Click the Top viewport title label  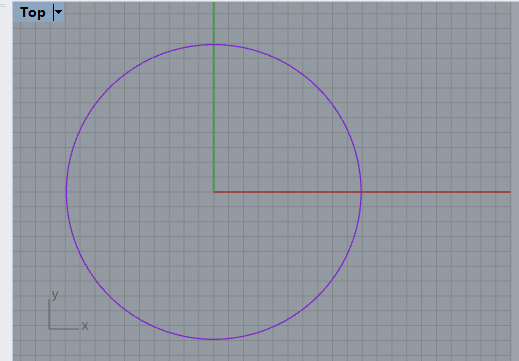33,13
